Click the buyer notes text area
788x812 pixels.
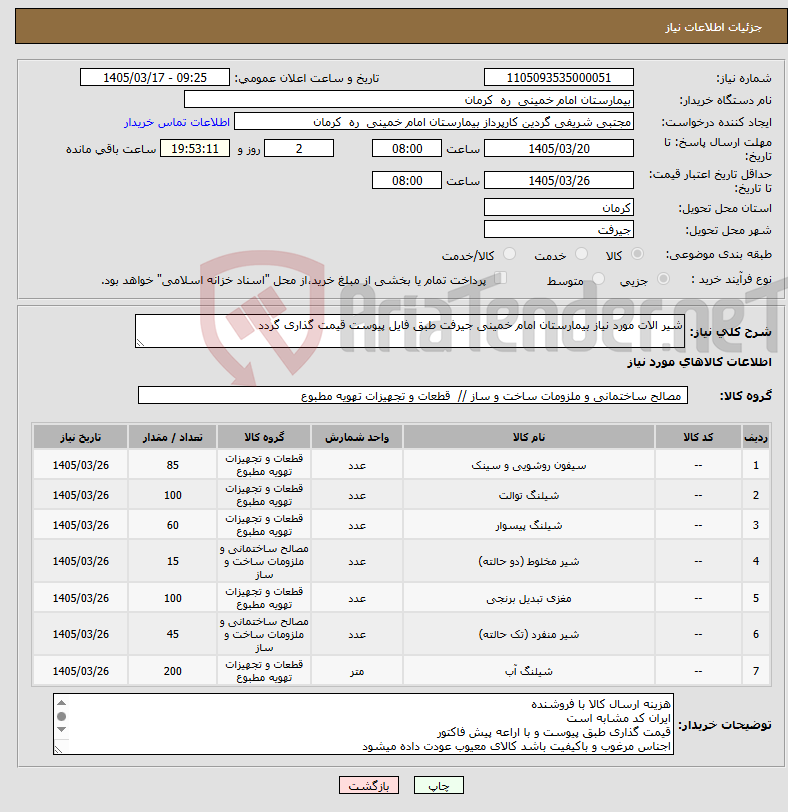(x=363, y=724)
